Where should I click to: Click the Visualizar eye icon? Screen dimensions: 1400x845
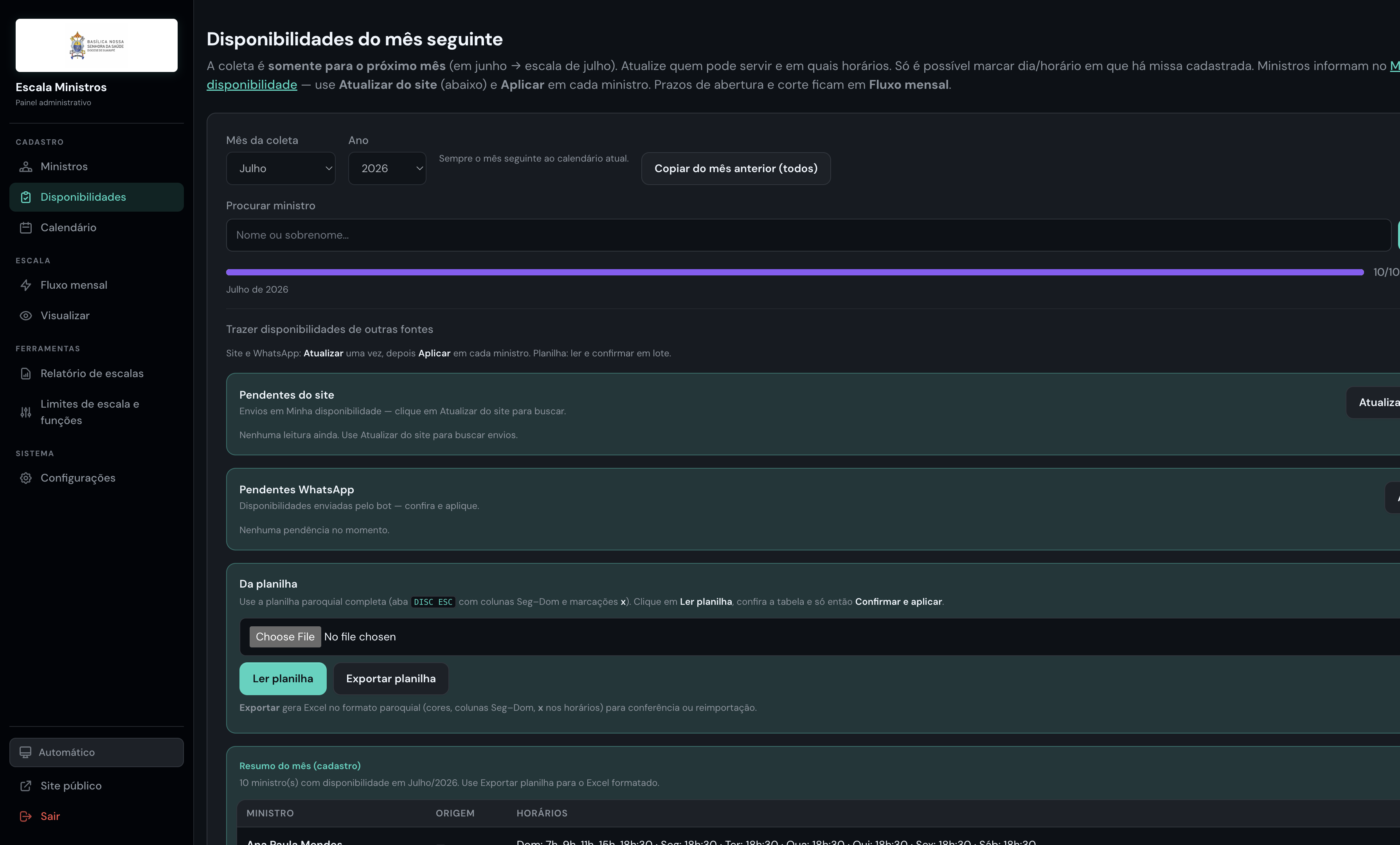tap(25, 316)
